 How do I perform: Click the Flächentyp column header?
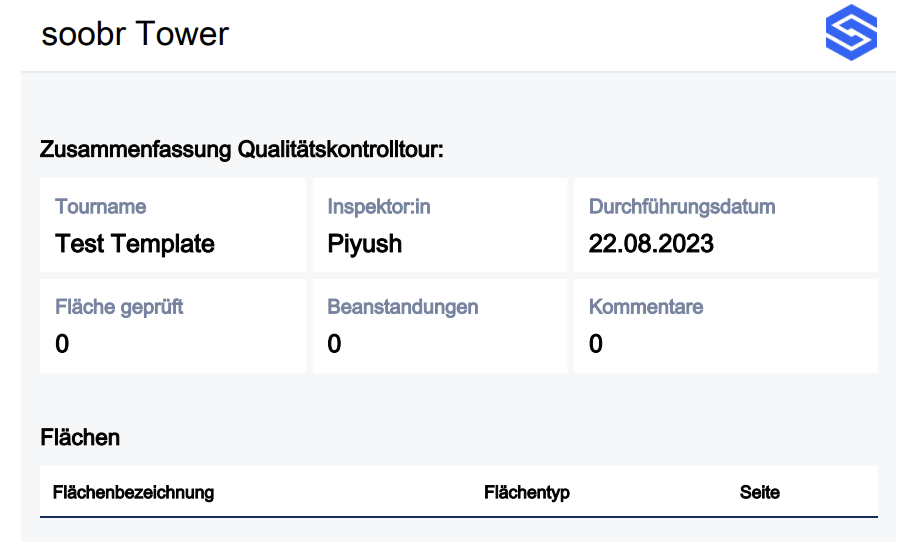point(527,492)
